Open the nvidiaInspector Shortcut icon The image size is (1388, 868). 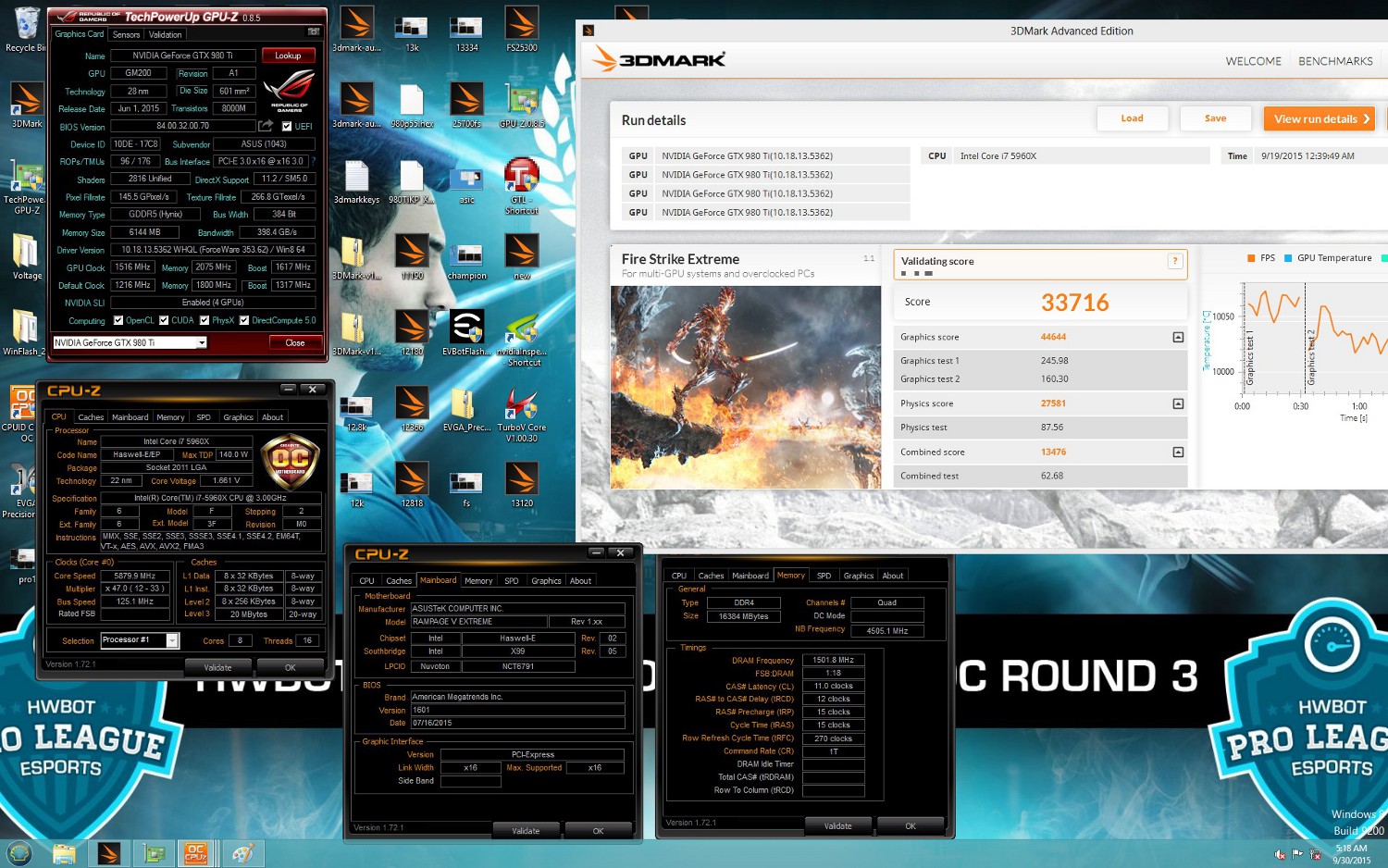522,339
